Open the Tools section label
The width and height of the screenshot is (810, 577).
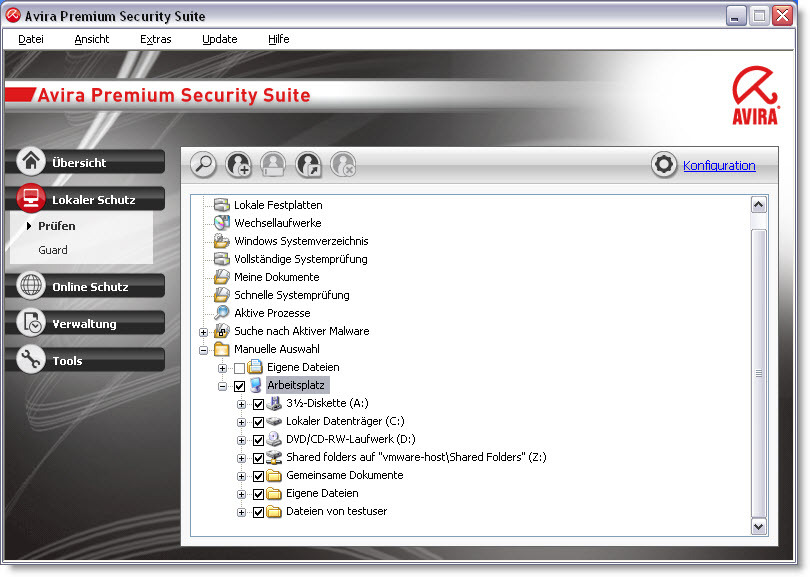pyautogui.click(x=67, y=361)
